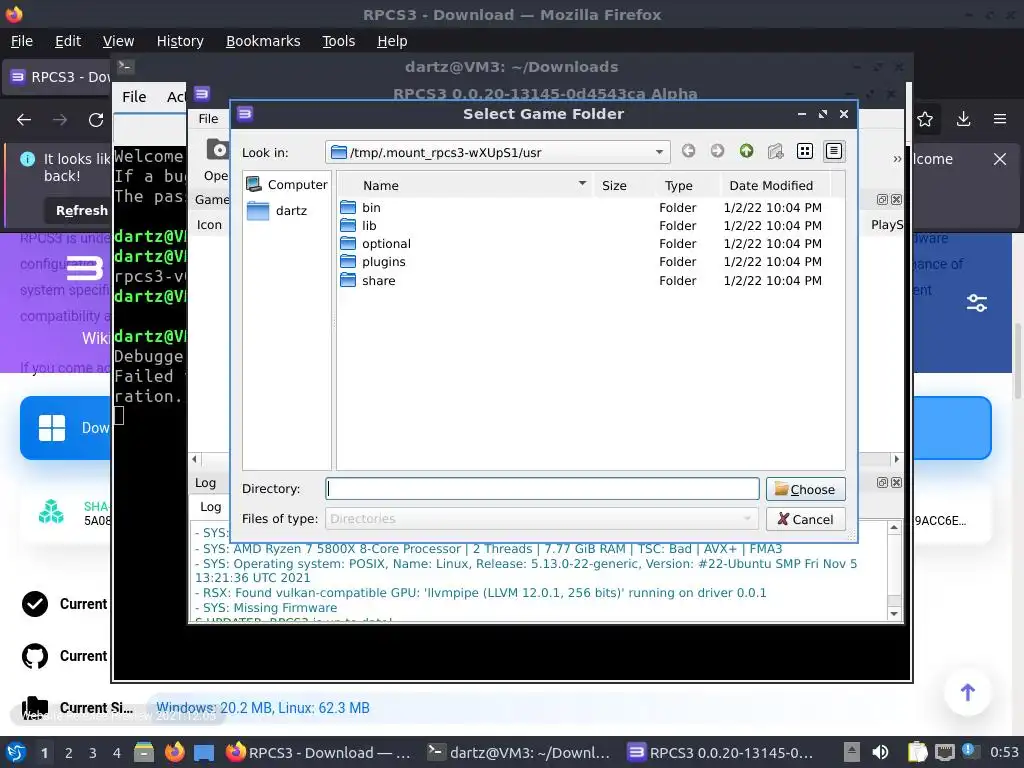The width and height of the screenshot is (1024, 768).
Task: Select the Log tab in RPCS3
Action: (x=210, y=507)
